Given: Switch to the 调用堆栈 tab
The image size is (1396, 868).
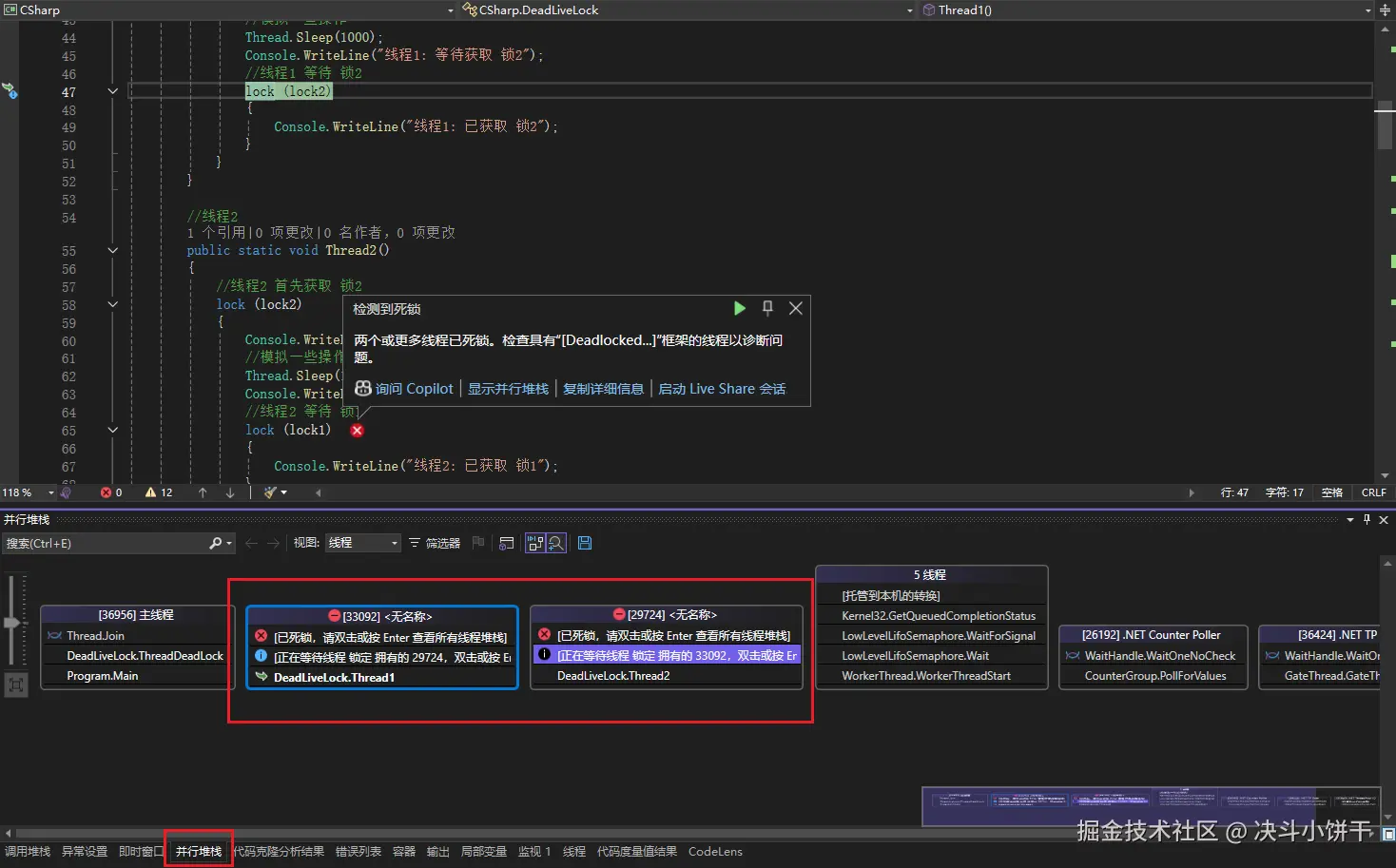Looking at the screenshot, I should coord(28,852).
